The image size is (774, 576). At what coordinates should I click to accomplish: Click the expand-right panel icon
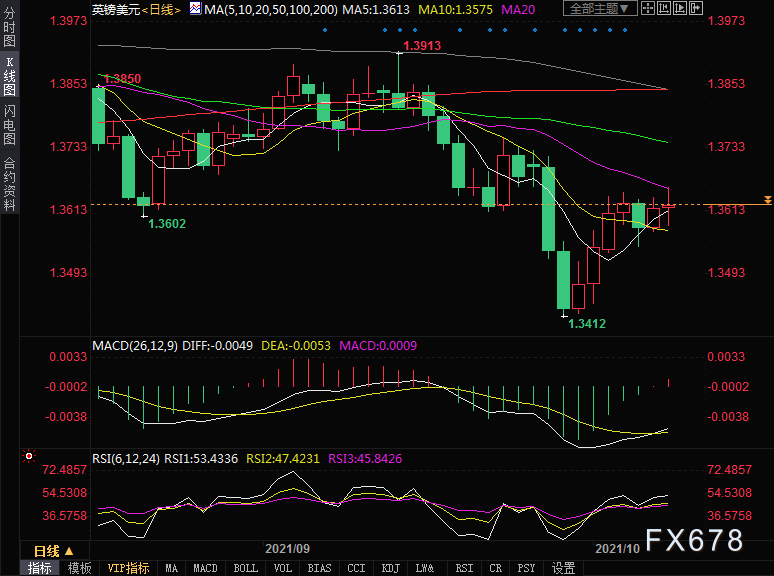696,8
